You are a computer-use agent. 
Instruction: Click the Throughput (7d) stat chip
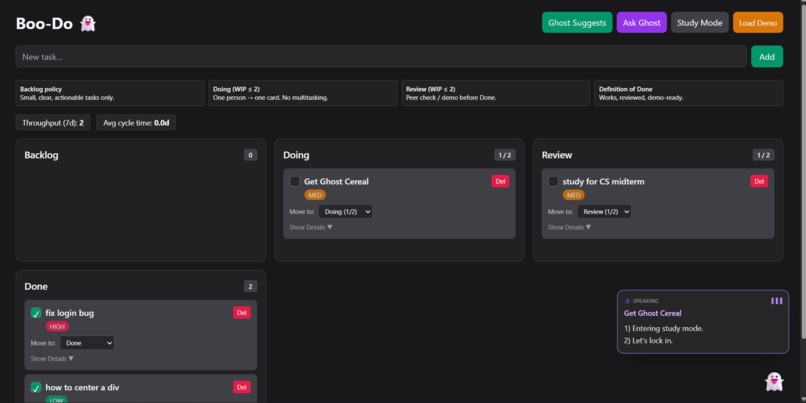tap(53, 123)
